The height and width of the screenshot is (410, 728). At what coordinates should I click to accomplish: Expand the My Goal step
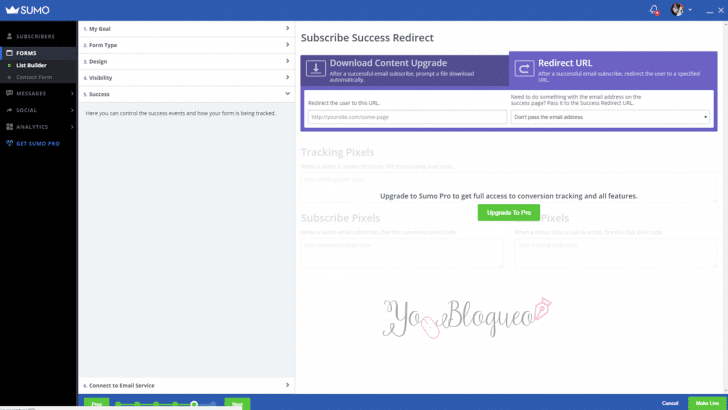pyautogui.click(x=186, y=29)
